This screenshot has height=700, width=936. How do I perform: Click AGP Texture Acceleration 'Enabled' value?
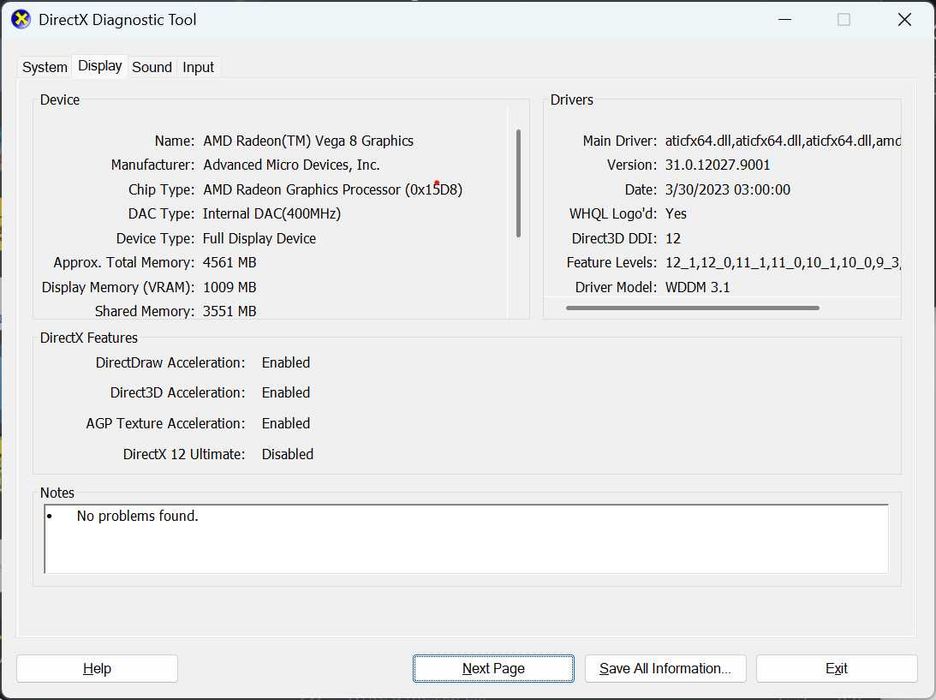point(286,424)
